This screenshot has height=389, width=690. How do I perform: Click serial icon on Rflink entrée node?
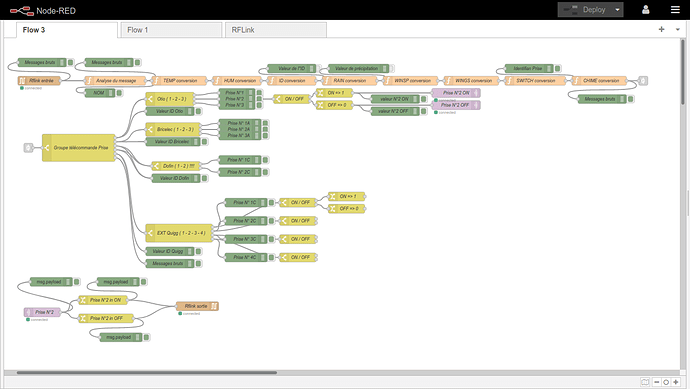click(22, 81)
